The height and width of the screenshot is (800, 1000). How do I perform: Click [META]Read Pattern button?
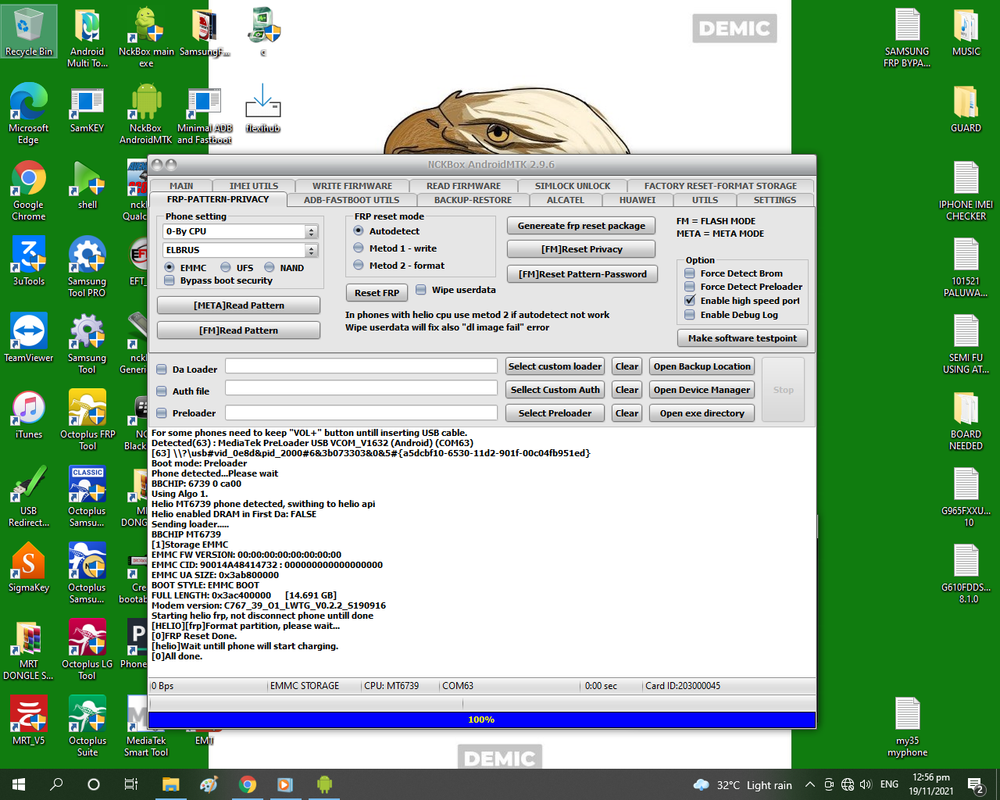point(239,306)
